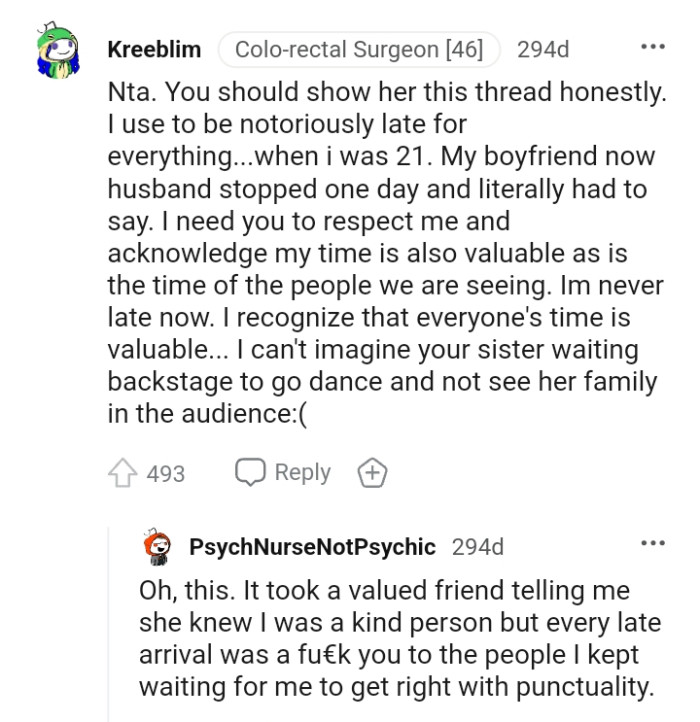Click the 493 vote count

pos(166,473)
